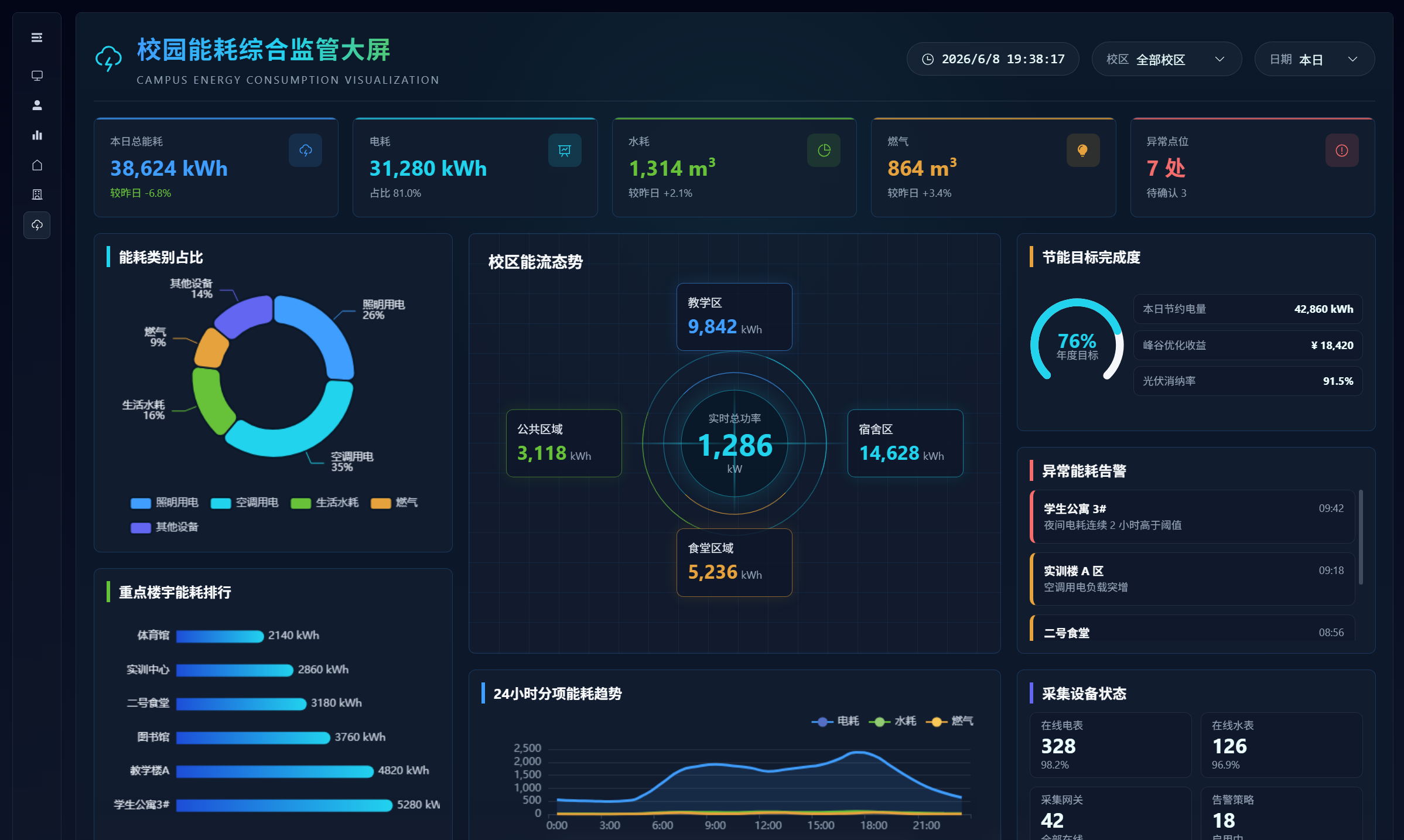The width and height of the screenshot is (1404, 840).
Task: Toggle 水耗 series in the trend legend
Action: tap(892, 721)
